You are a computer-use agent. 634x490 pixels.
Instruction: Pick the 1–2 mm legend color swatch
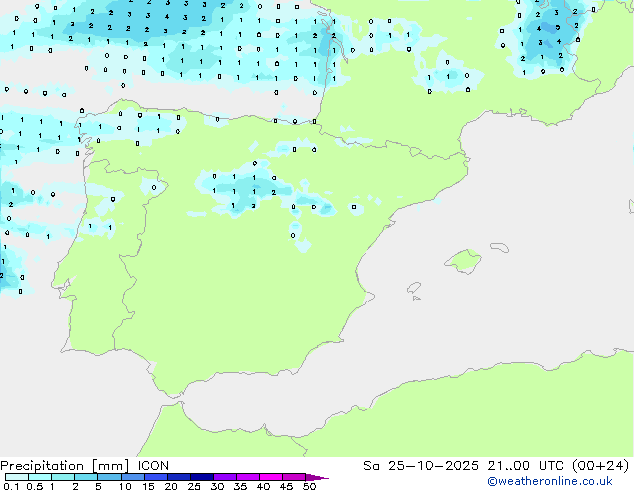[x=63, y=477]
